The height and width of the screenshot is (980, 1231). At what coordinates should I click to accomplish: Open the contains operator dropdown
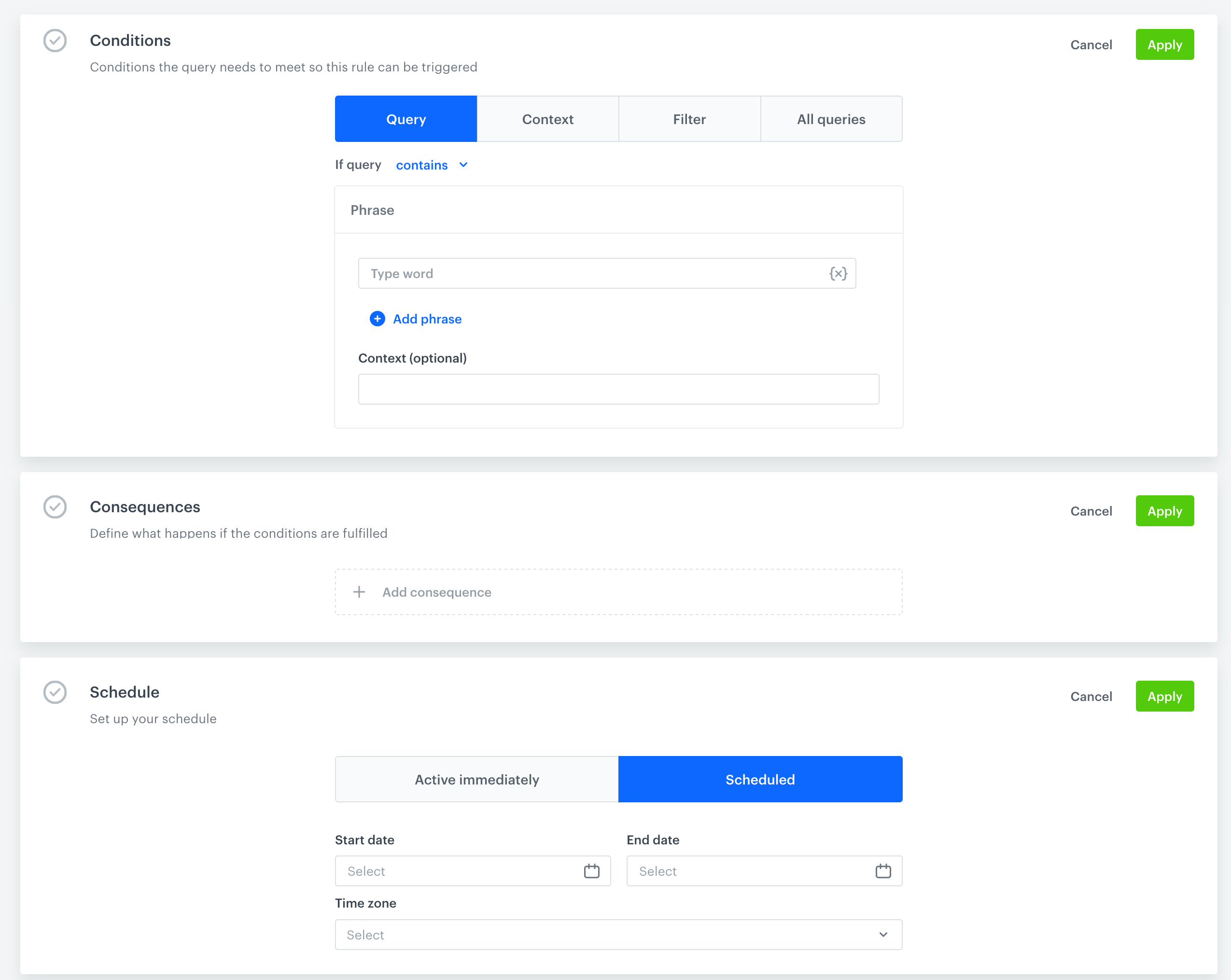point(432,165)
